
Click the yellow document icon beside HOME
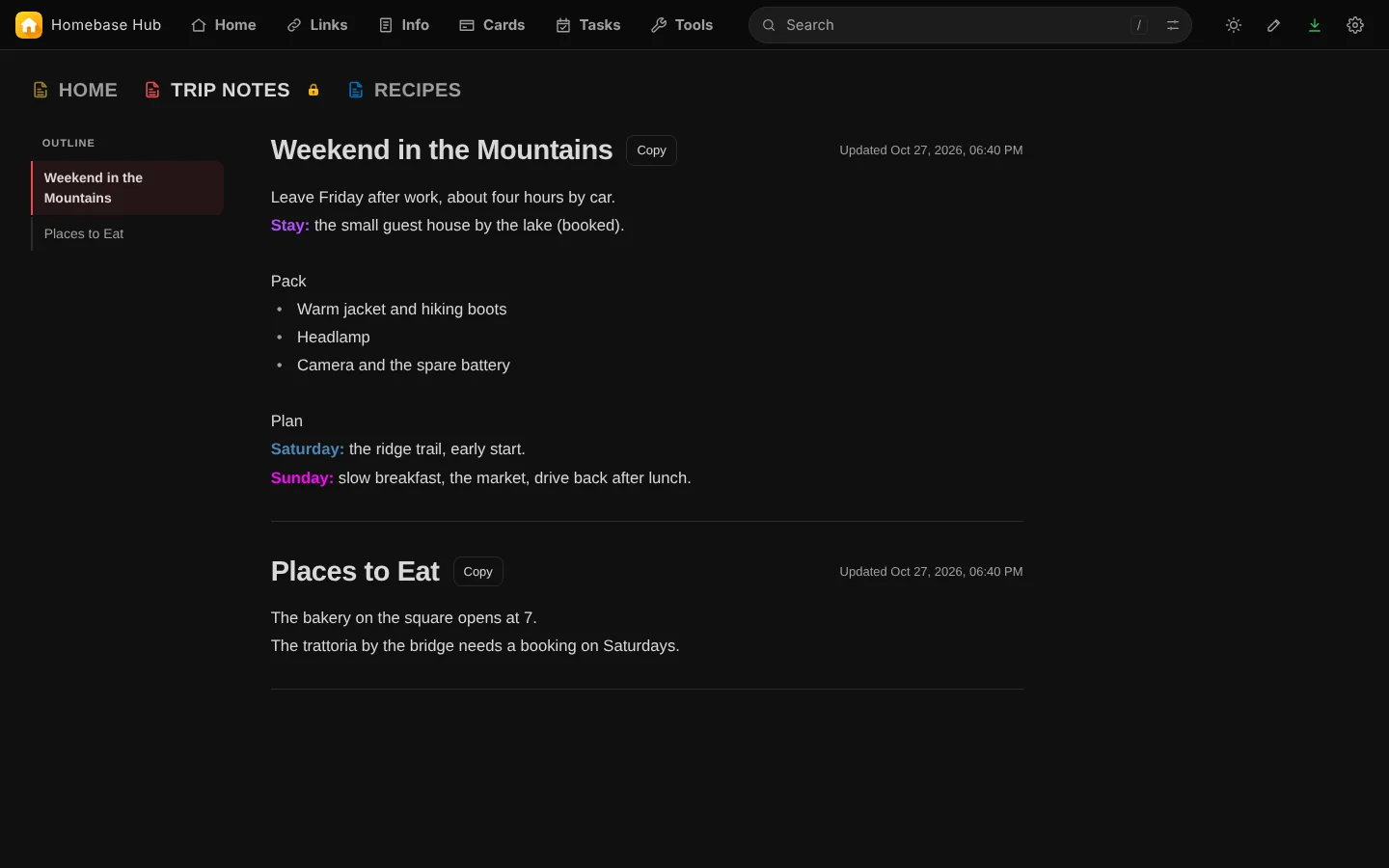click(x=41, y=90)
